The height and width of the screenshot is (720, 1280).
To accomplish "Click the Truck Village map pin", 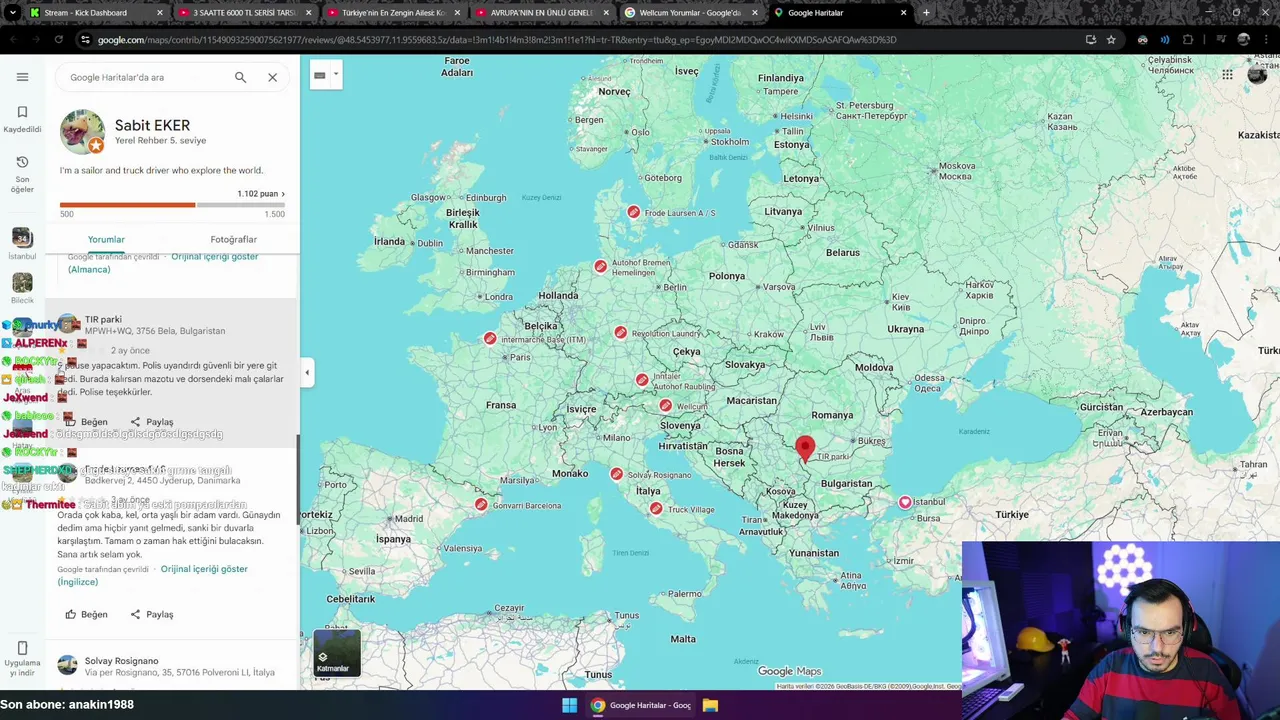I will click(656, 508).
